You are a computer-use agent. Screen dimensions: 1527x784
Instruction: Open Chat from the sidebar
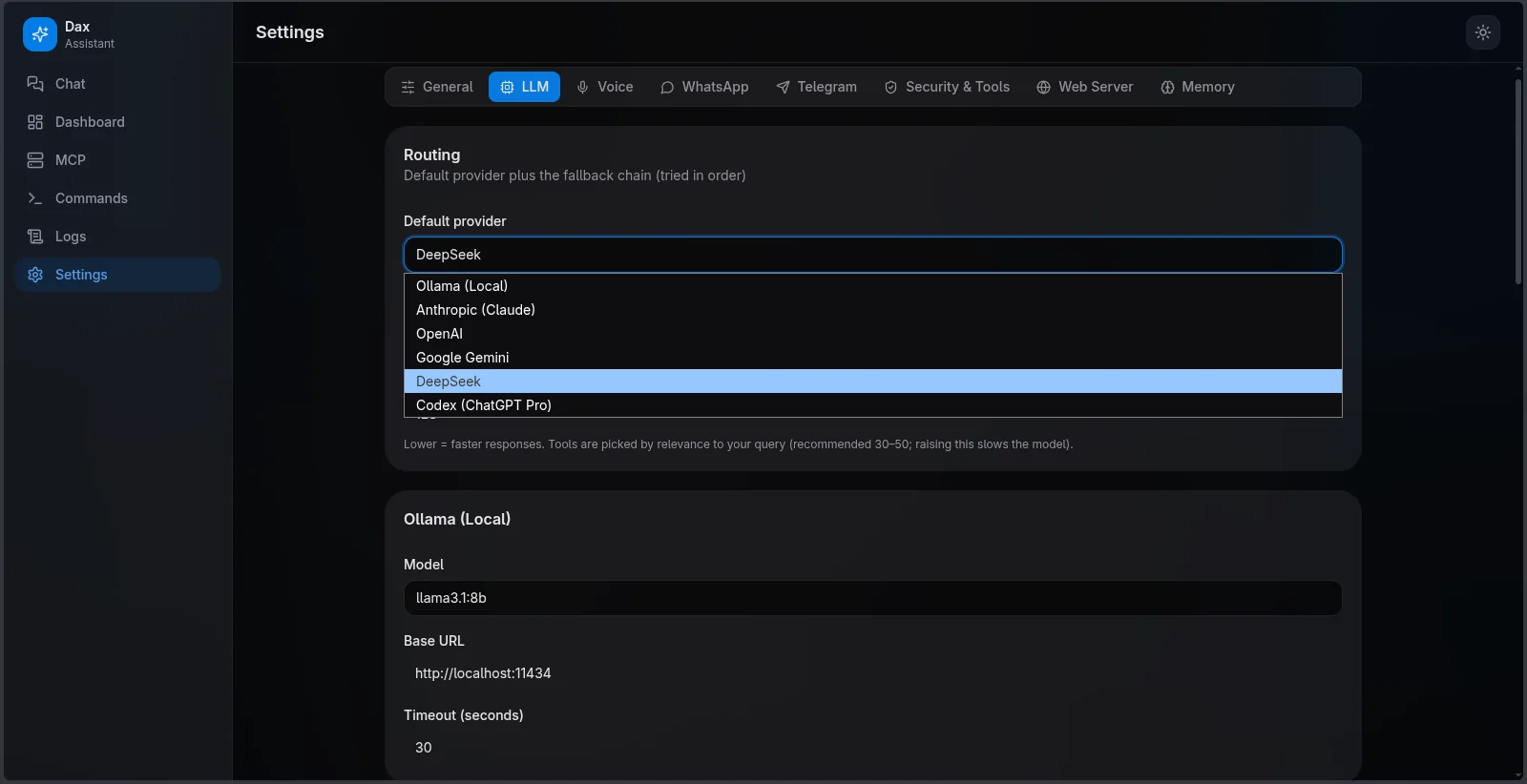point(117,84)
